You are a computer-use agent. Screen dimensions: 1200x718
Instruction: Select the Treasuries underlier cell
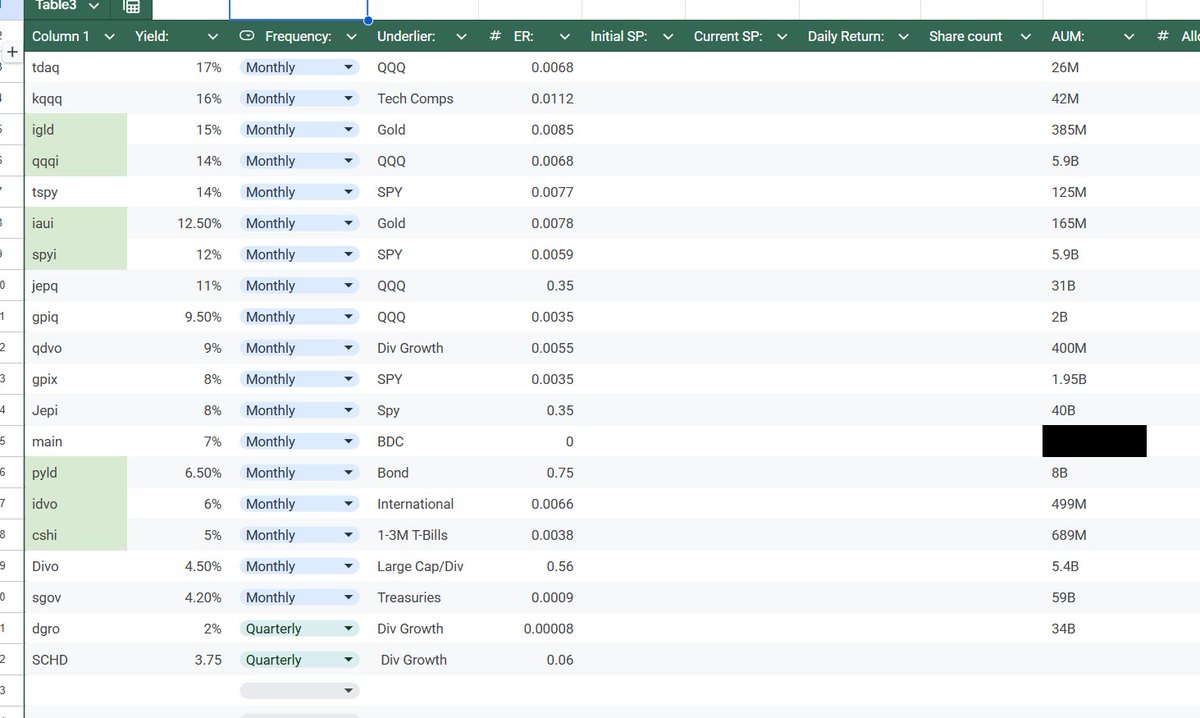click(x=424, y=598)
